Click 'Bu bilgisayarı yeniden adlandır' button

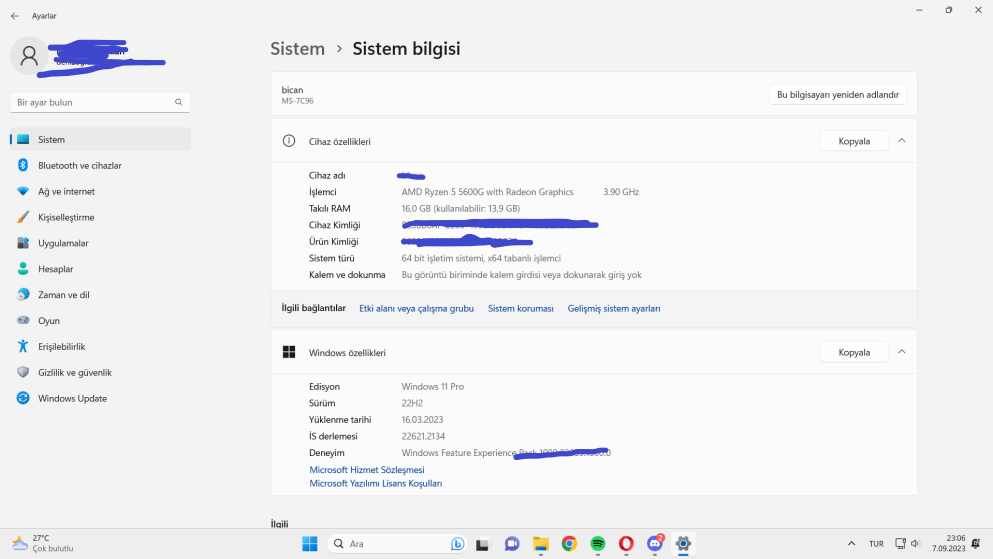(x=838, y=94)
